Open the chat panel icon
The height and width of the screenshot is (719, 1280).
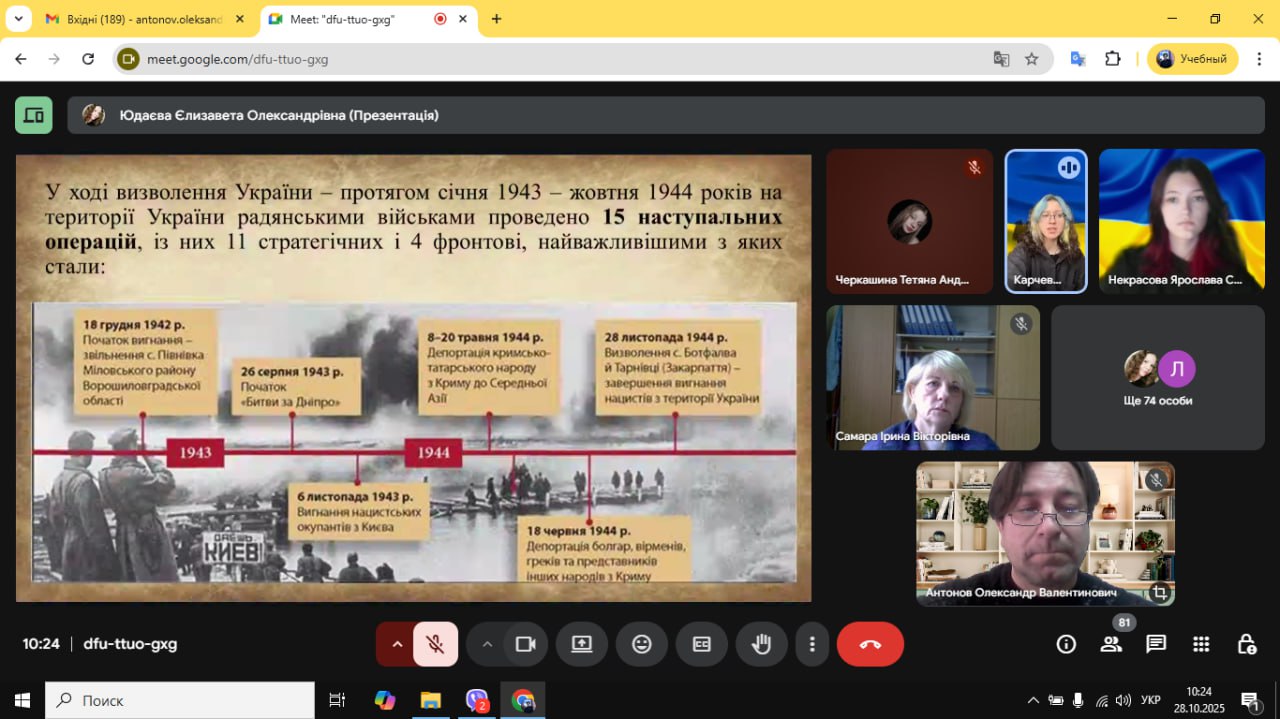pos(1156,644)
